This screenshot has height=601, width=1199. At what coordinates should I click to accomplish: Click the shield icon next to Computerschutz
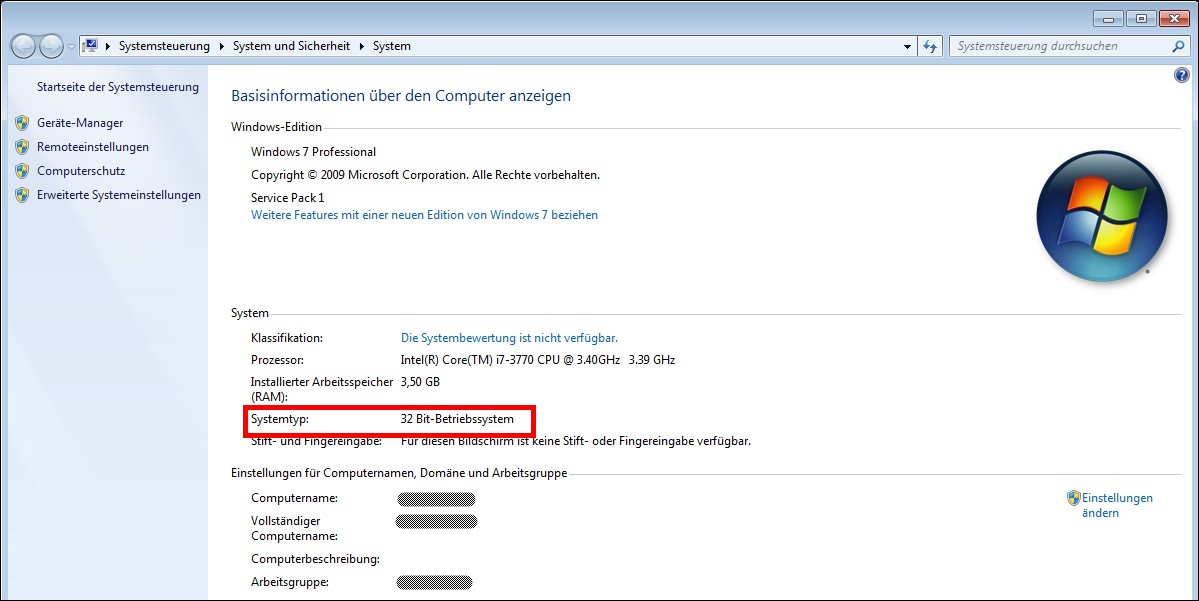(x=22, y=171)
